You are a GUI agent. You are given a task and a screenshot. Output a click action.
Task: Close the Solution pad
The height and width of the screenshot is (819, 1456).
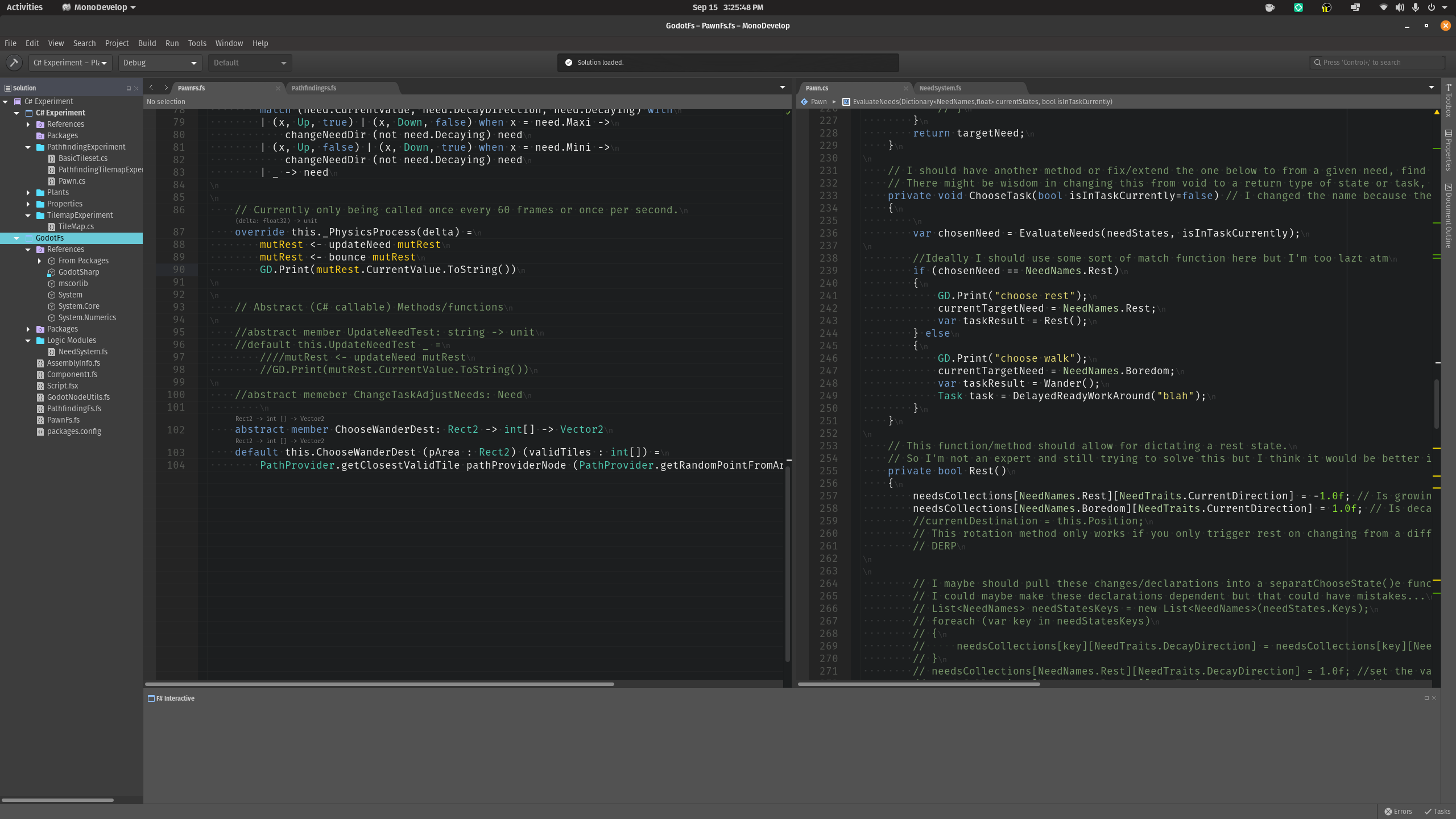[136, 88]
